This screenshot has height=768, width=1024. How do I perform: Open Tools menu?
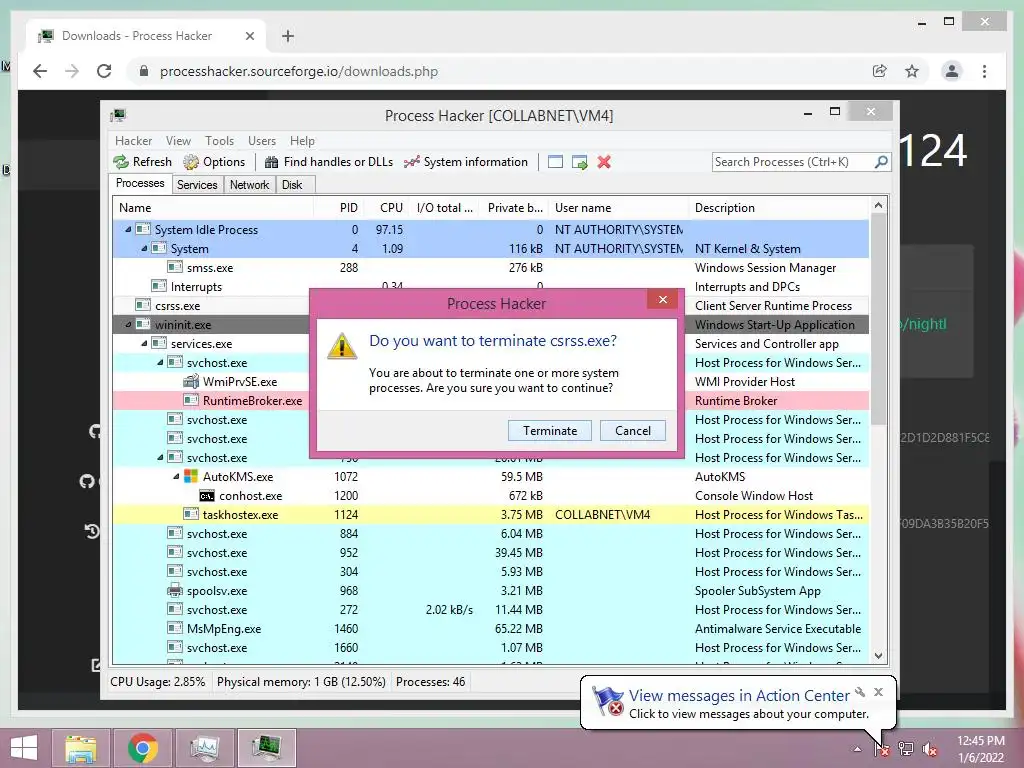[219, 140]
